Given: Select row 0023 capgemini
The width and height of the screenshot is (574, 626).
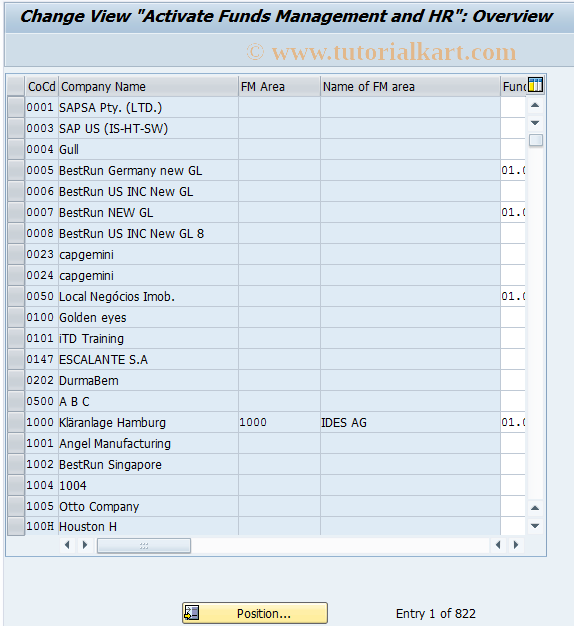Looking at the screenshot, I should (16, 254).
